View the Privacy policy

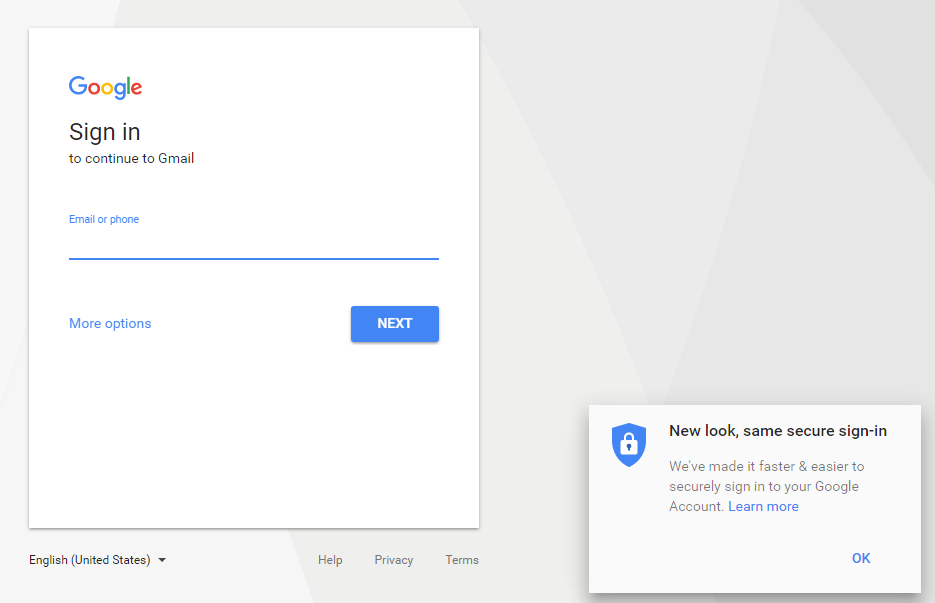pyautogui.click(x=393, y=560)
